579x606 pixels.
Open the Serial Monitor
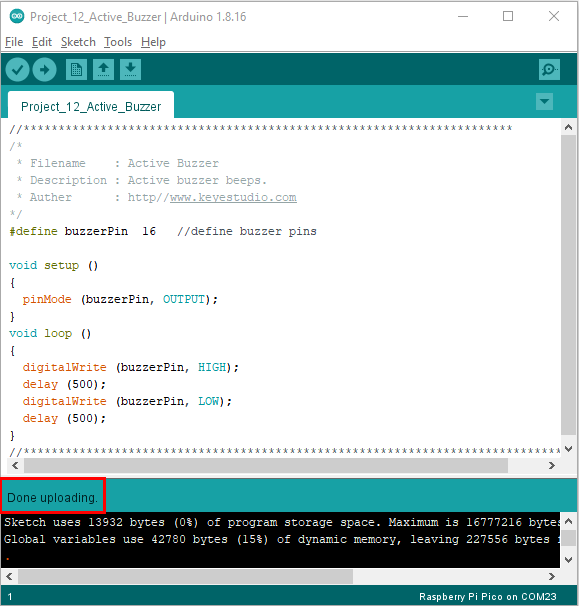[x=549, y=70]
